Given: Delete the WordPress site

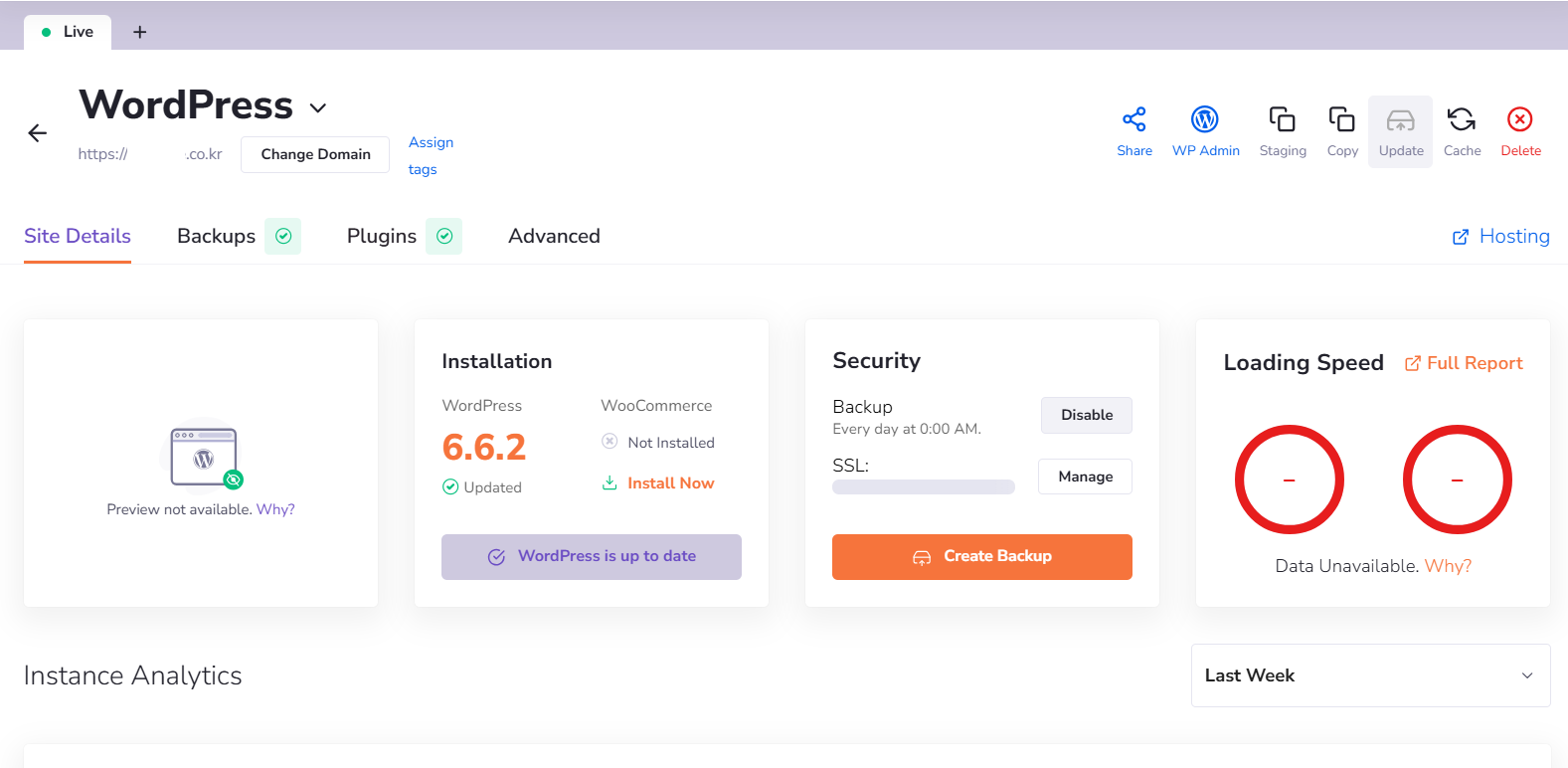Looking at the screenshot, I should [1520, 132].
